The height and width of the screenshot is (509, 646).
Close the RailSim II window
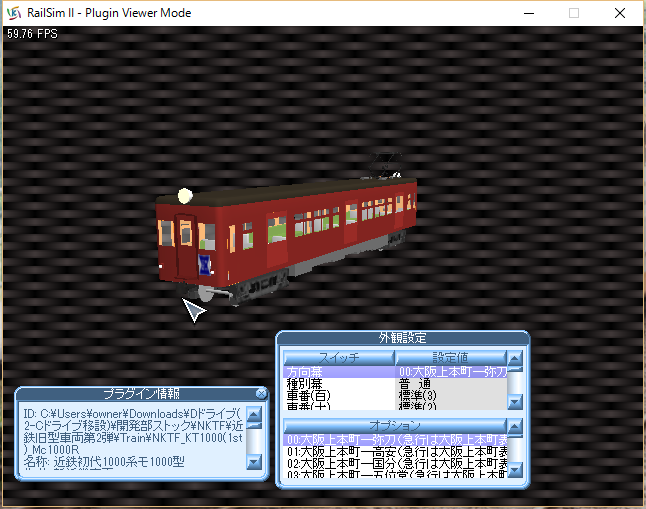pyautogui.click(x=620, y=13)
